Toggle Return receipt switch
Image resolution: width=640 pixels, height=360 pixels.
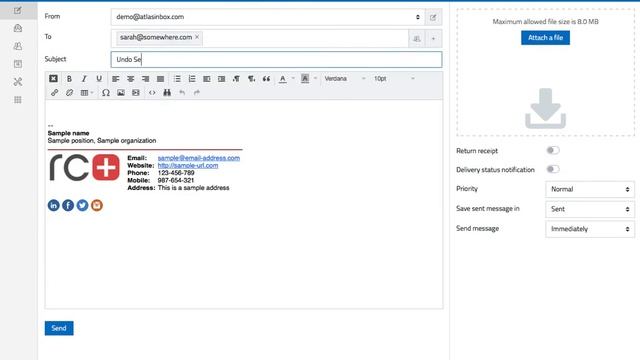pos(553,150)
